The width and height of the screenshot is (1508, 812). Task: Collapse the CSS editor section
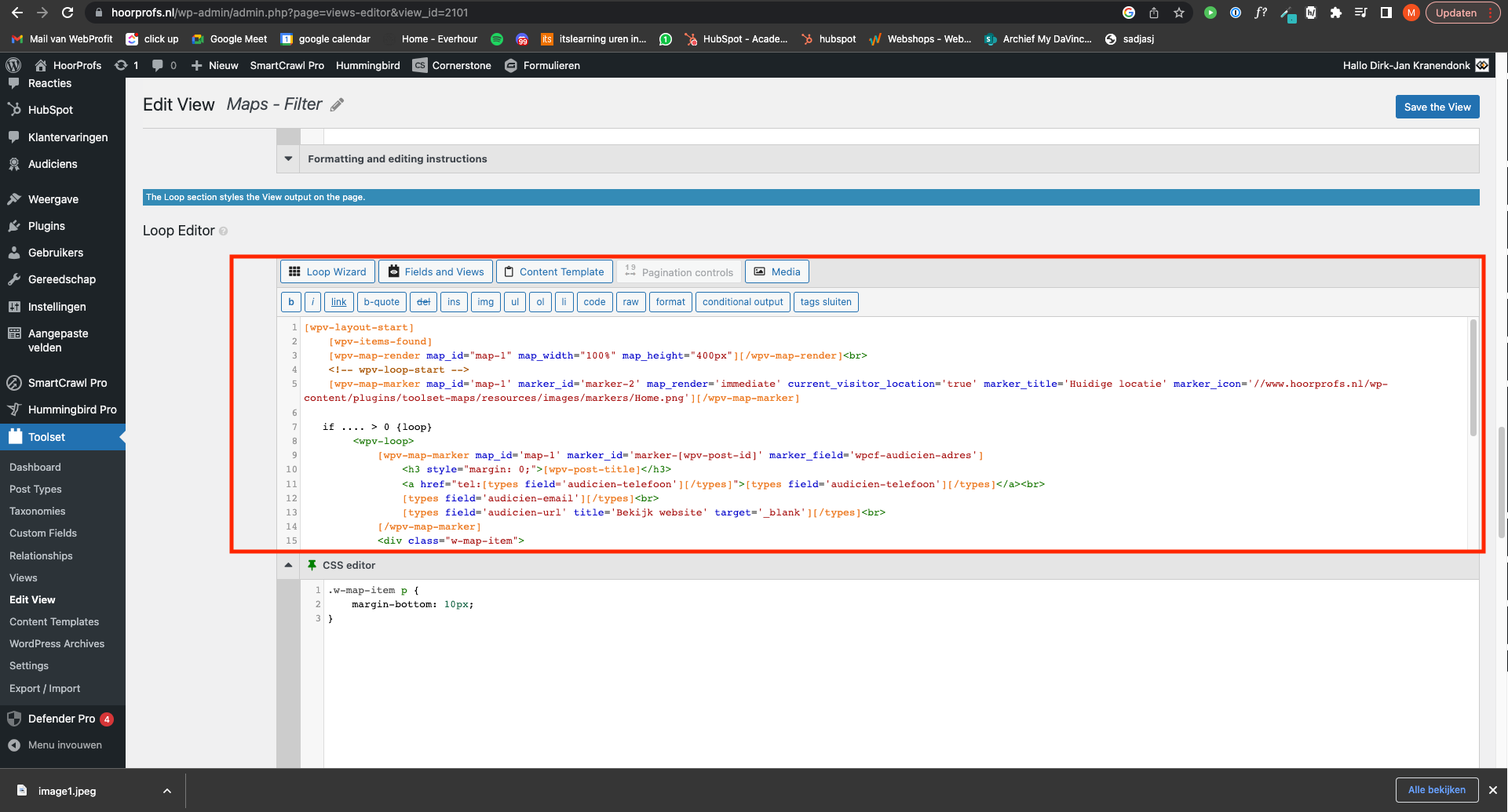point(288,565)
